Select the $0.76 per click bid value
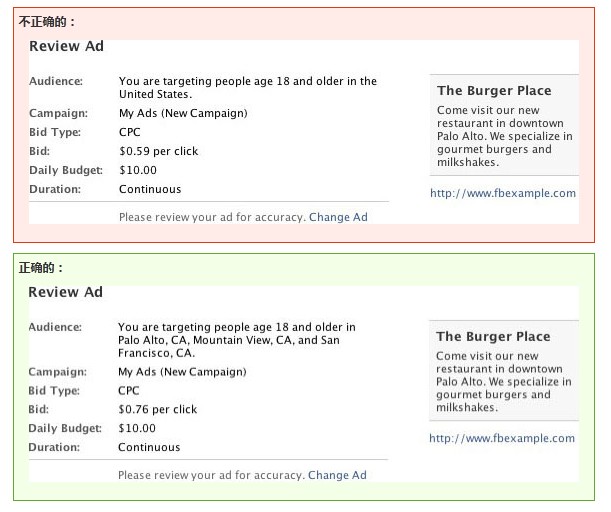Viewport: 611px width, 512px height. coord(157,409)
